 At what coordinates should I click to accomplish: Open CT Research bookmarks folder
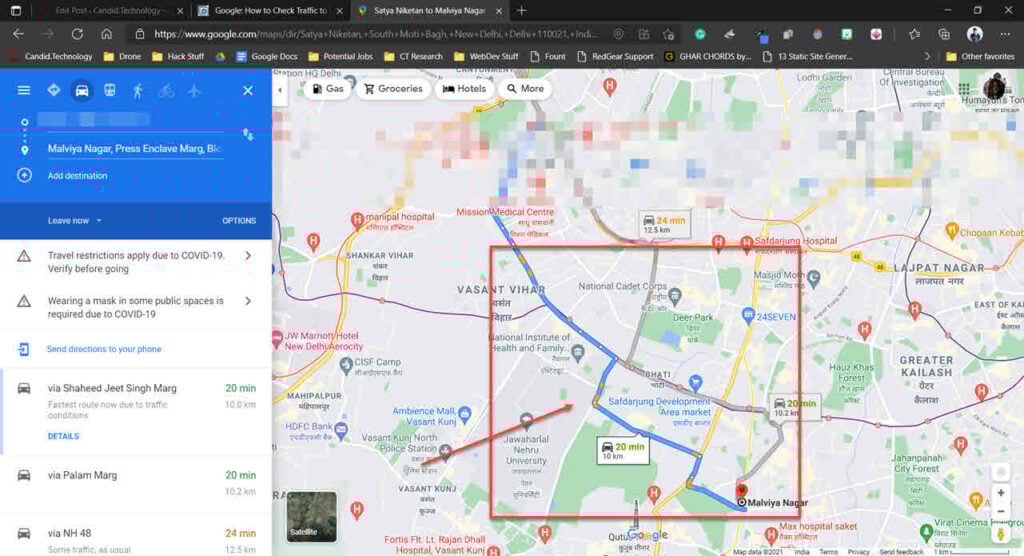(x=413, y=57)
